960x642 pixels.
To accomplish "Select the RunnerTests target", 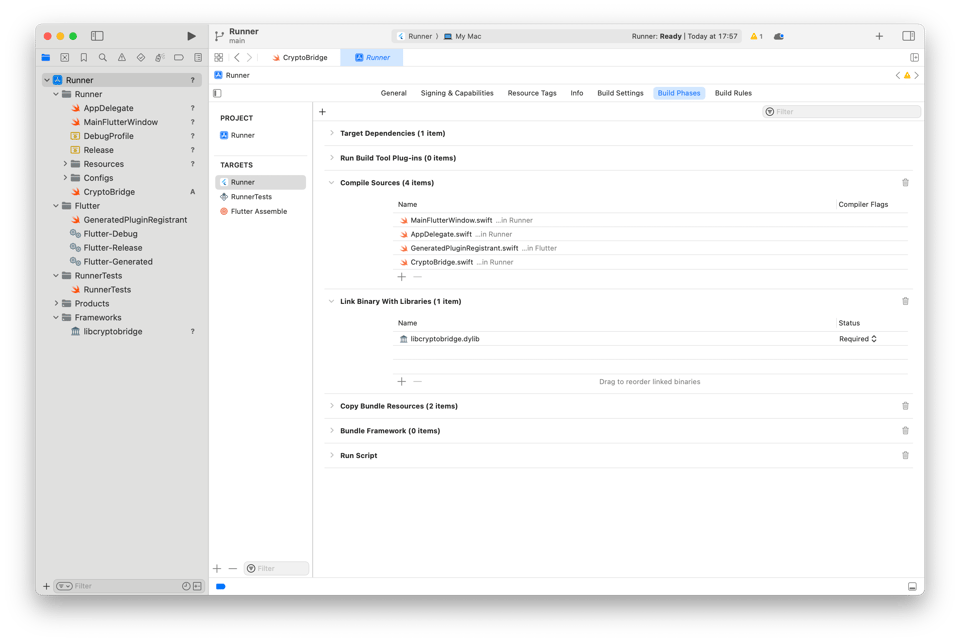I will tap(251, 197).
